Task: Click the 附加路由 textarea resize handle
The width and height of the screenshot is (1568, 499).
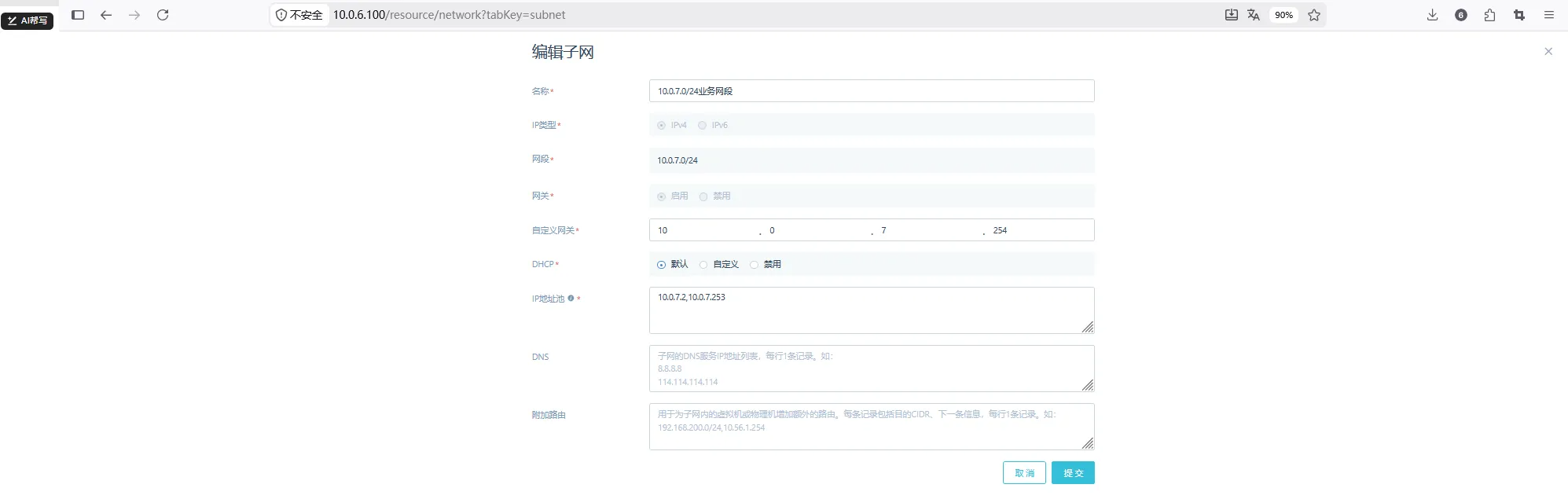Action: pyautogui.click(x=1088, y=443)
